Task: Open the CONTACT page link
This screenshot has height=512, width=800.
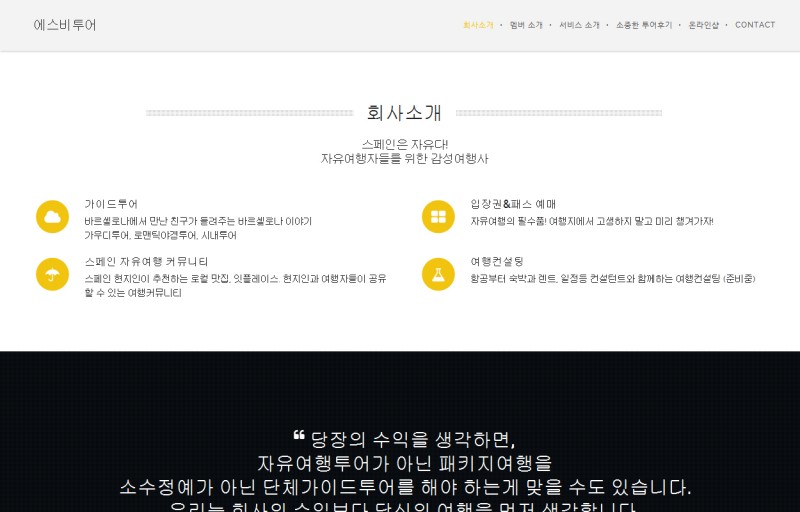Action: click(755, 25)
